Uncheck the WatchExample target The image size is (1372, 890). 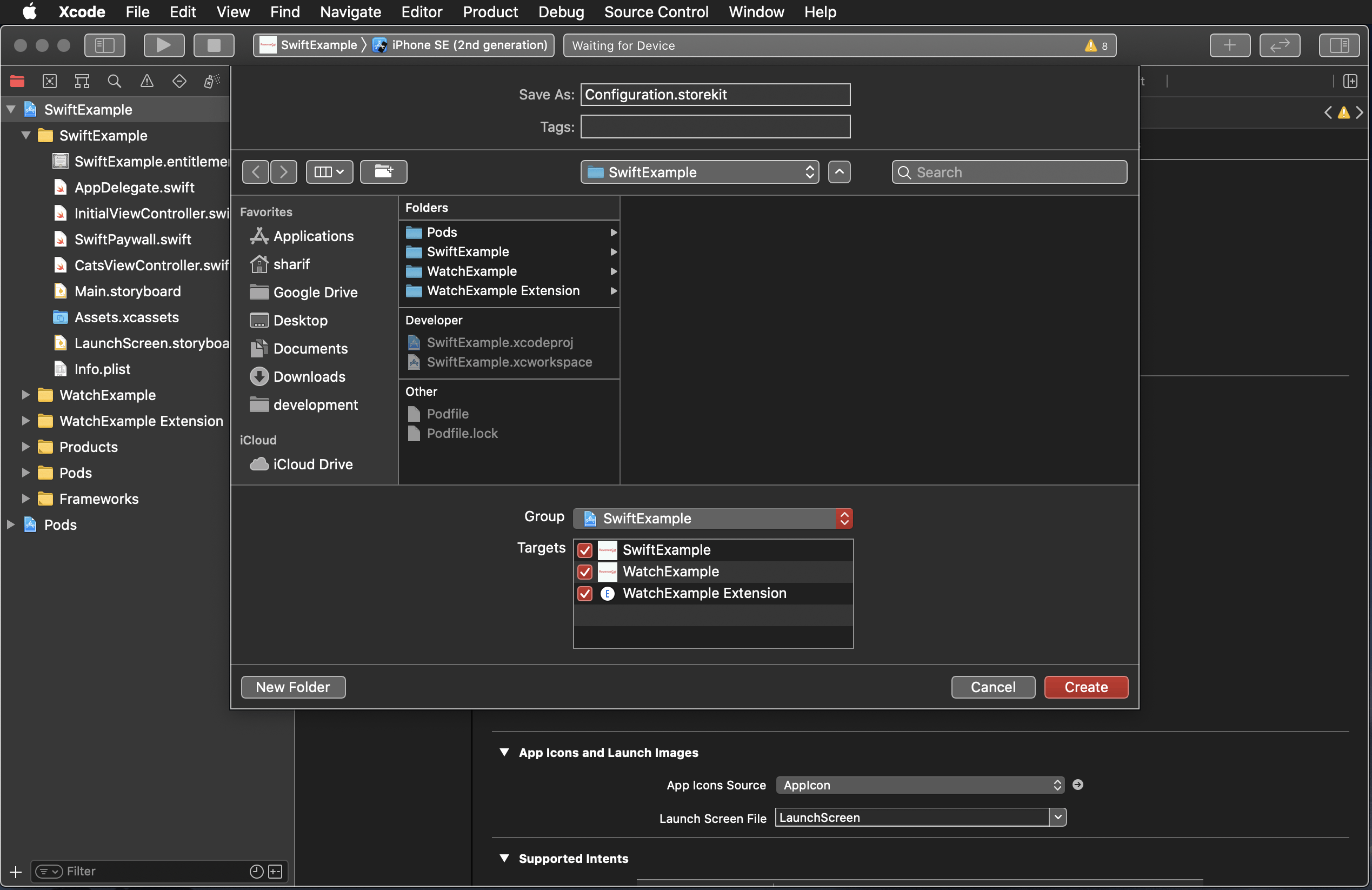click(584, 572)
